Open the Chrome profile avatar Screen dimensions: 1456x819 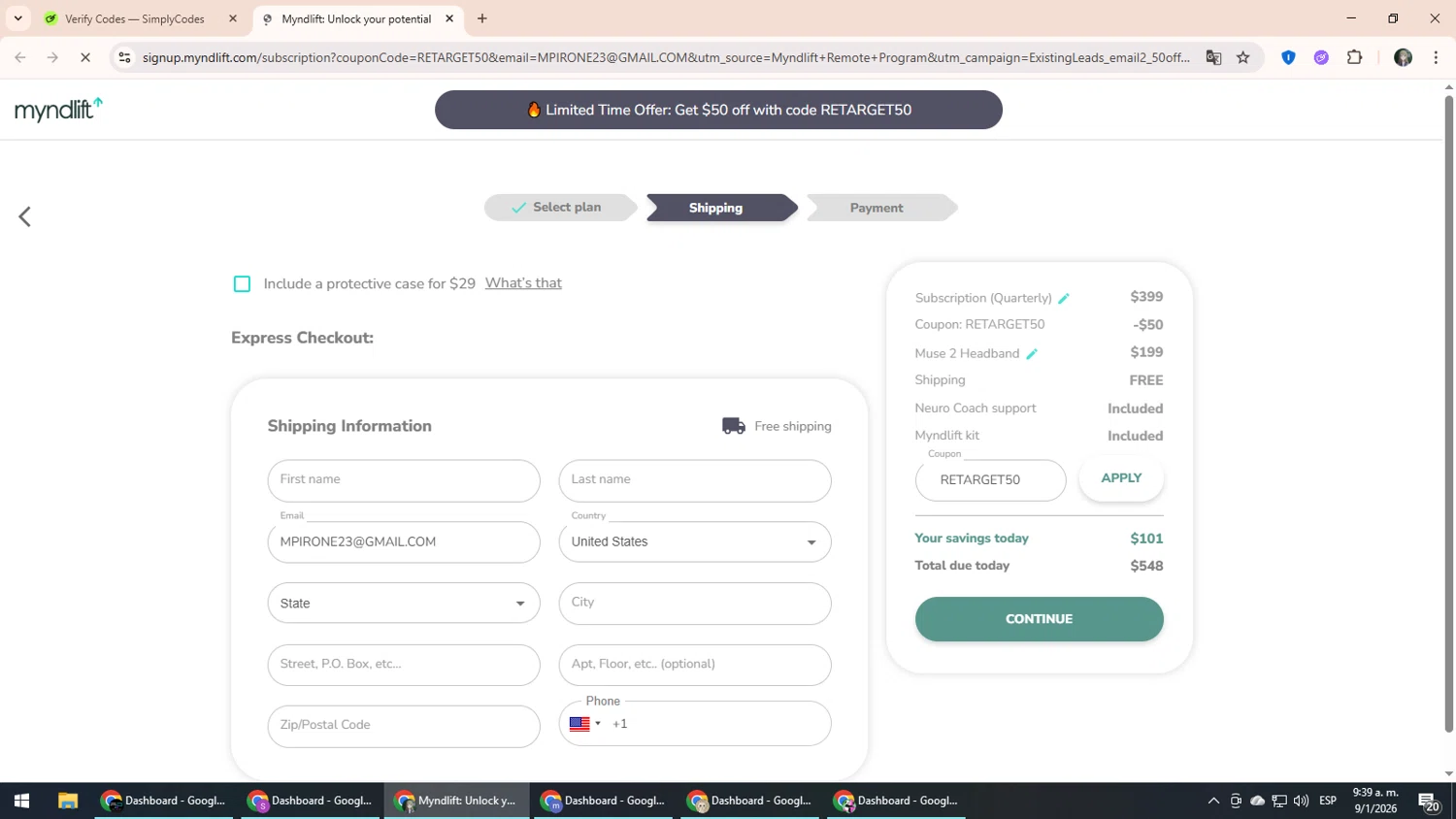(x=1403, y=57)
